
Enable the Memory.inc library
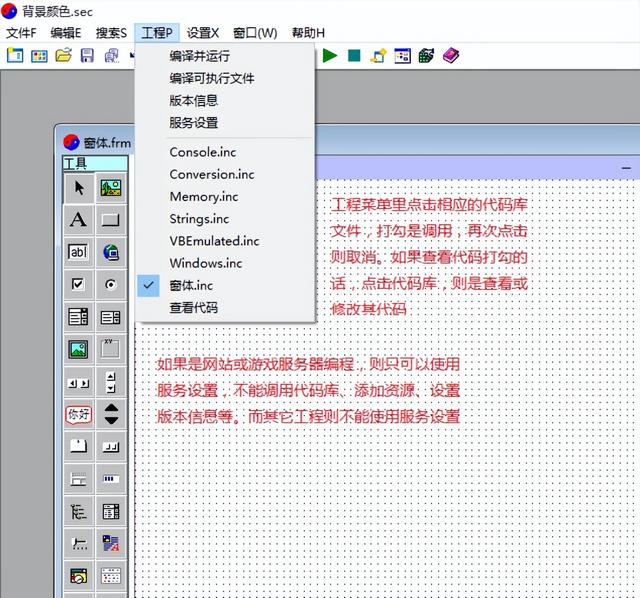coord(225,197)
